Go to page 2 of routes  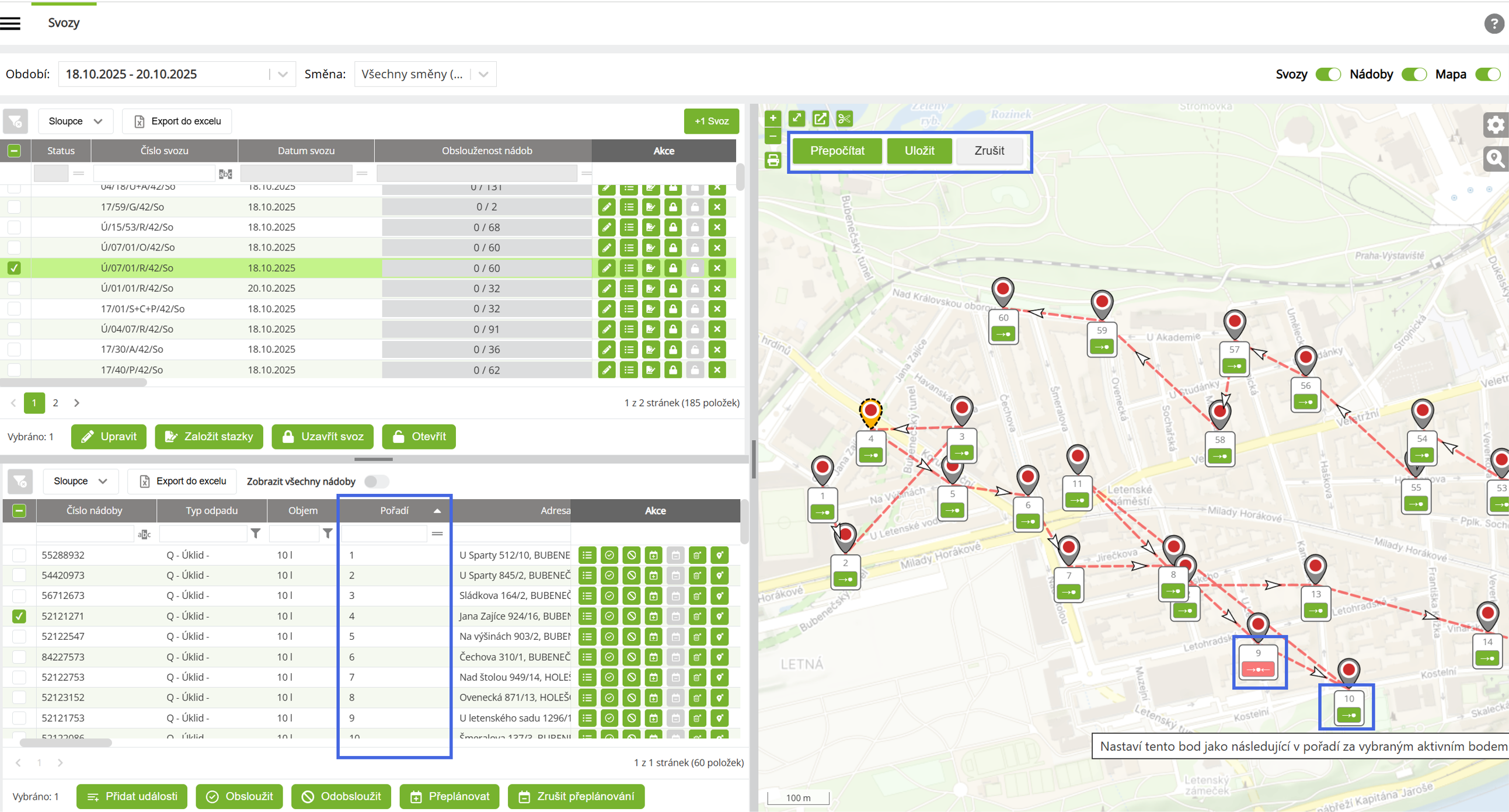[x=55, y=403]
